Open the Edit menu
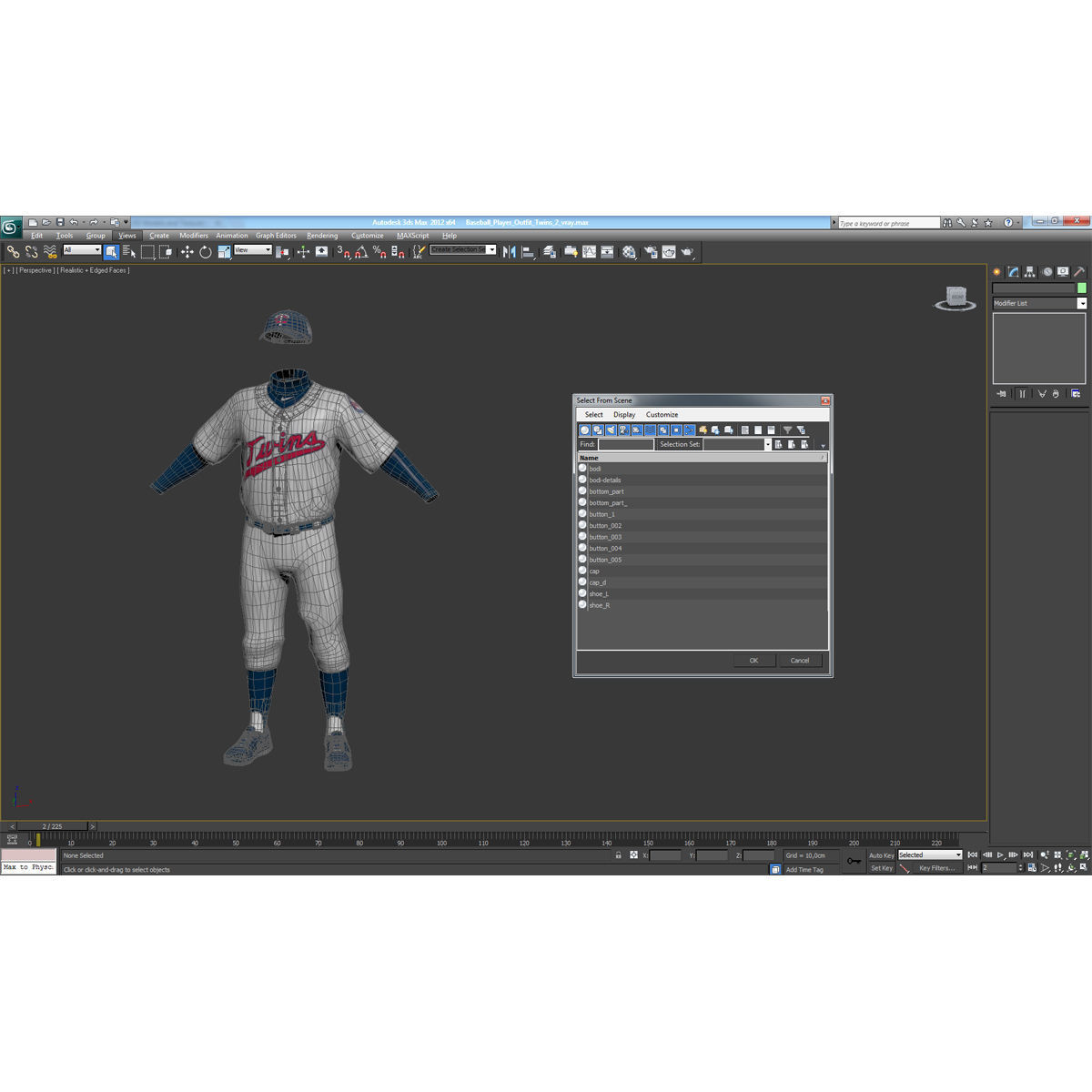 (x=36, y=236)
